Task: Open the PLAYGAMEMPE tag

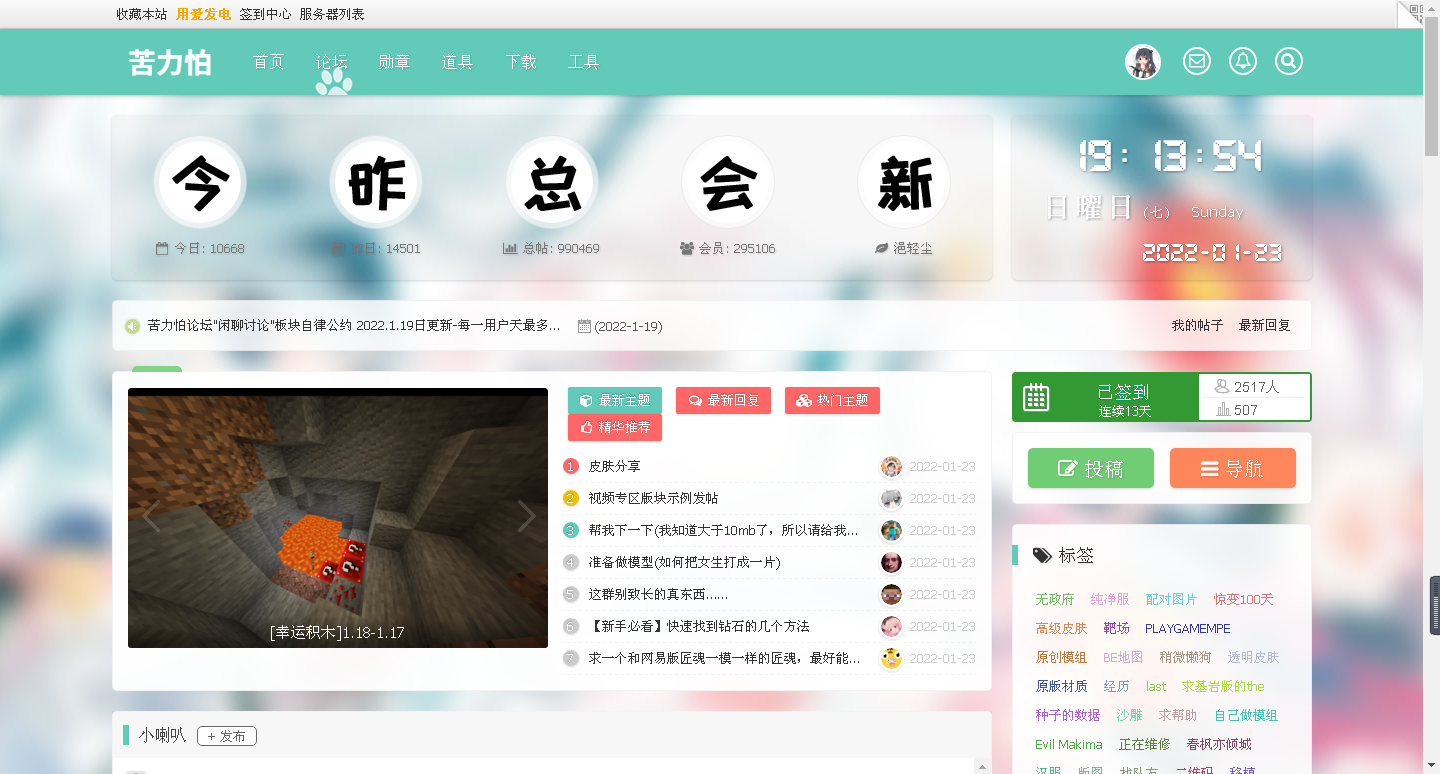Action: coord(1188,628)
